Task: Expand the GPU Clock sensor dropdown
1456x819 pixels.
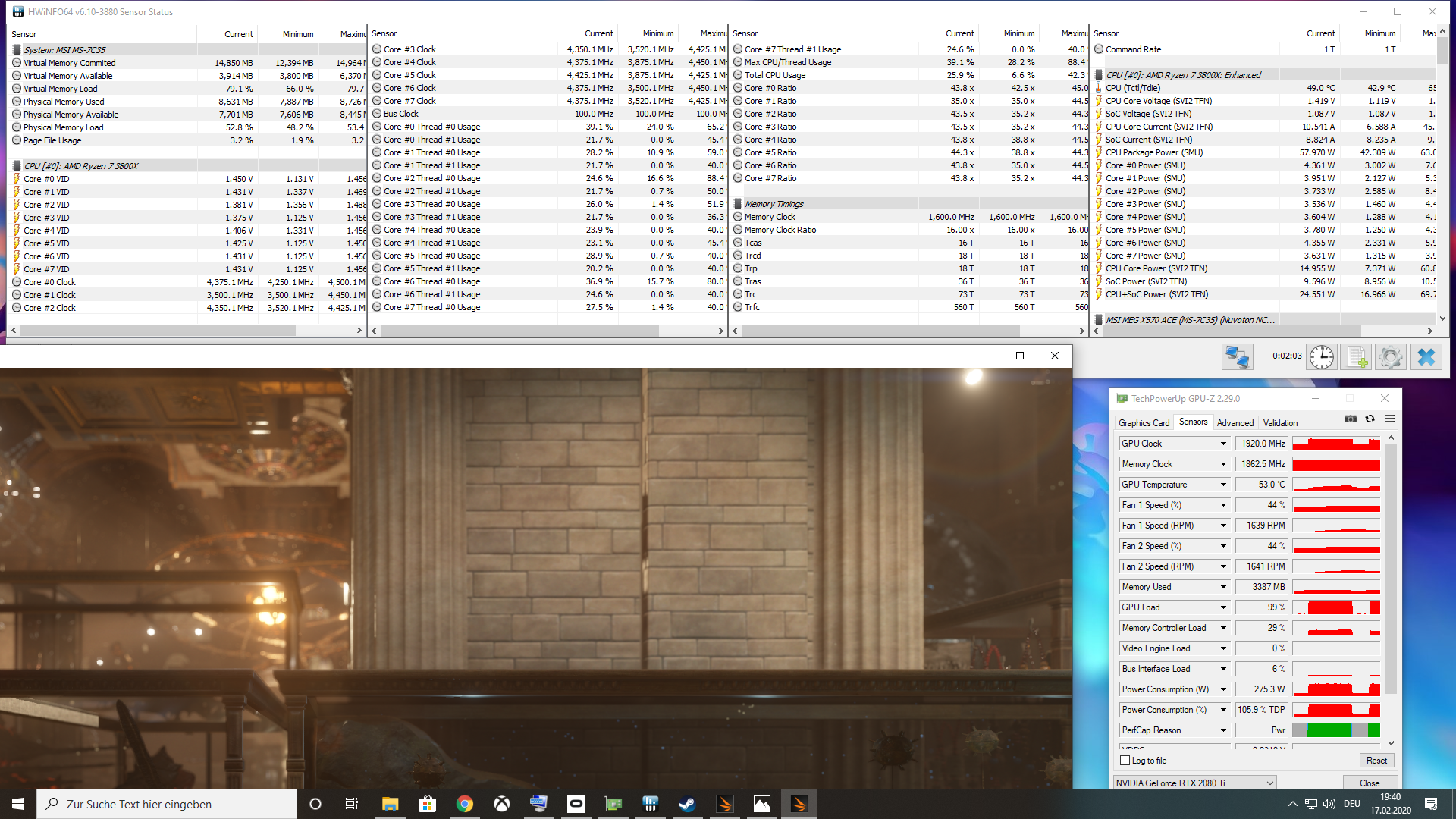Action: (1223, 444)
